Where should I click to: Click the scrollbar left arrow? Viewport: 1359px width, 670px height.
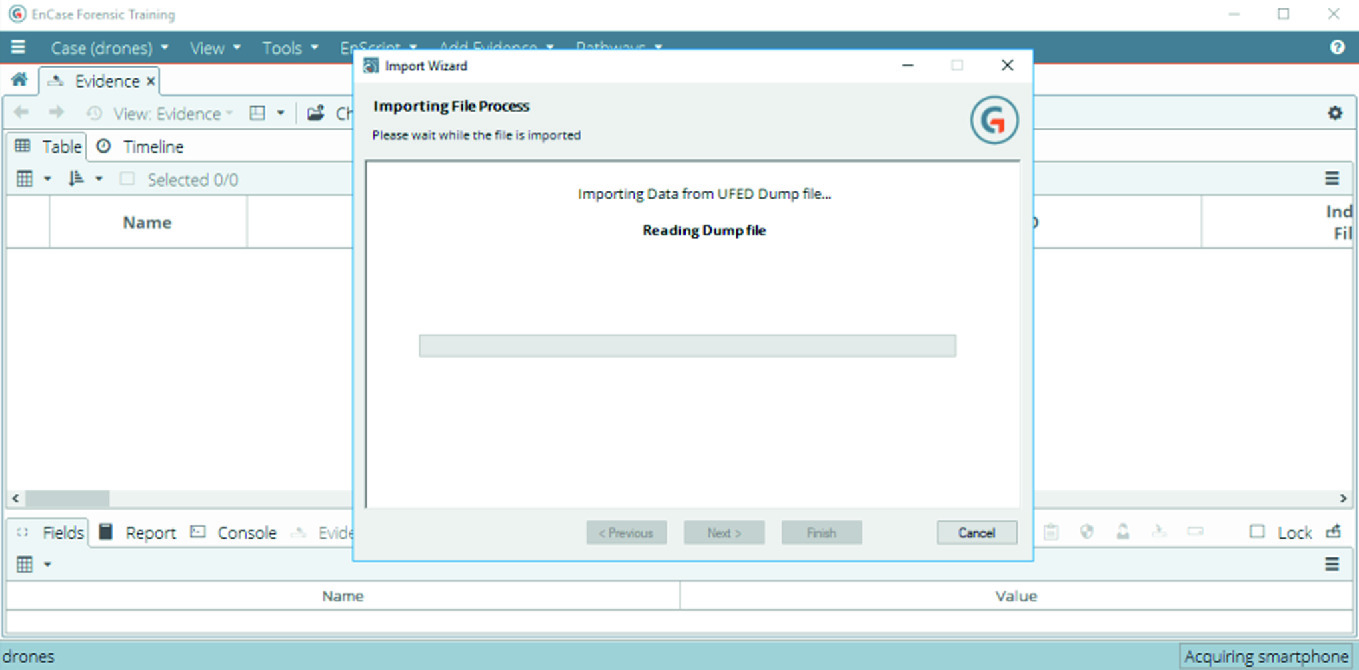coord(14,498)
